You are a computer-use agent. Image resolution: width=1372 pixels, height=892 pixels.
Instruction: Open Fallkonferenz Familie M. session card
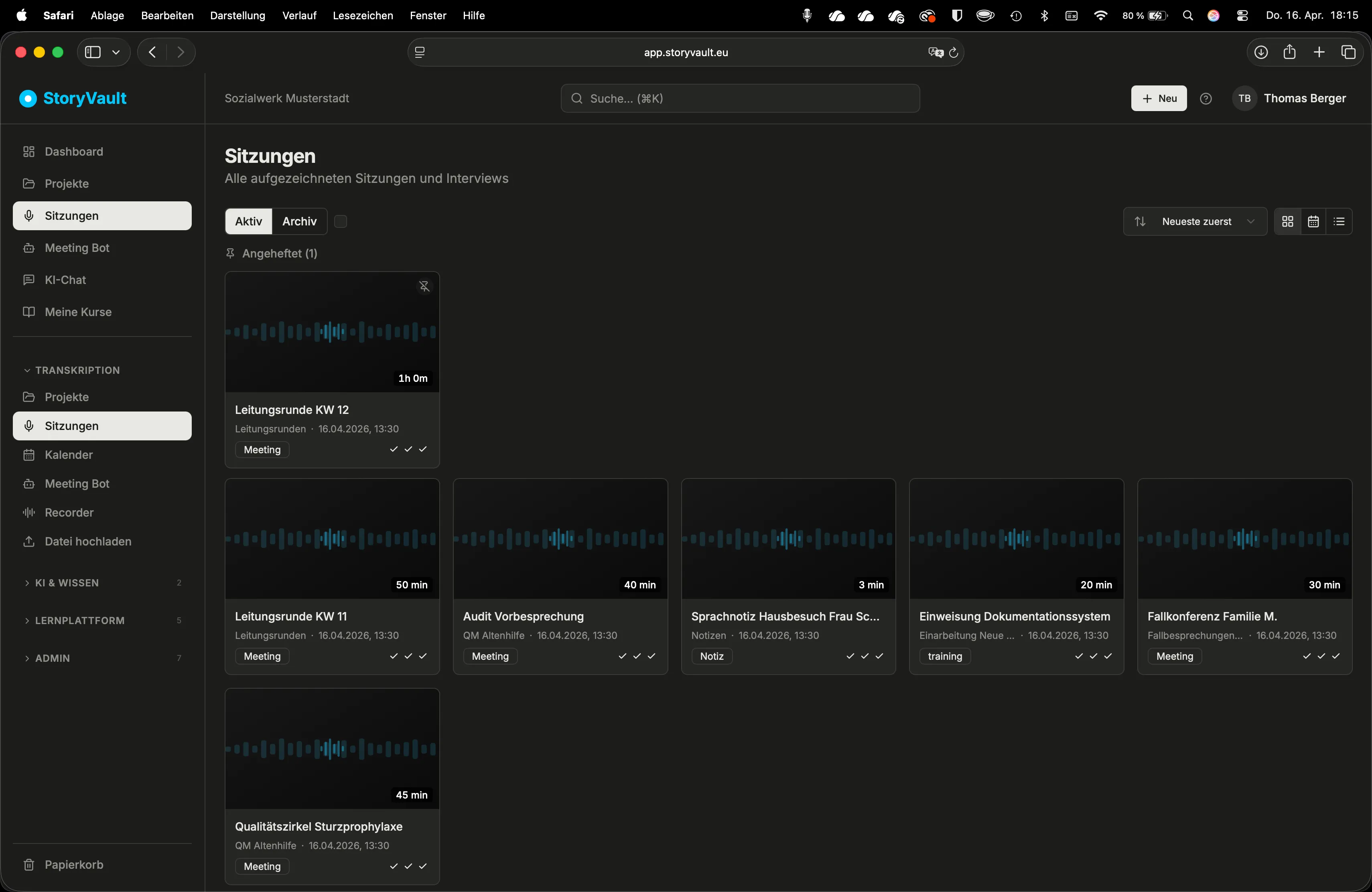click(1244, 576)
